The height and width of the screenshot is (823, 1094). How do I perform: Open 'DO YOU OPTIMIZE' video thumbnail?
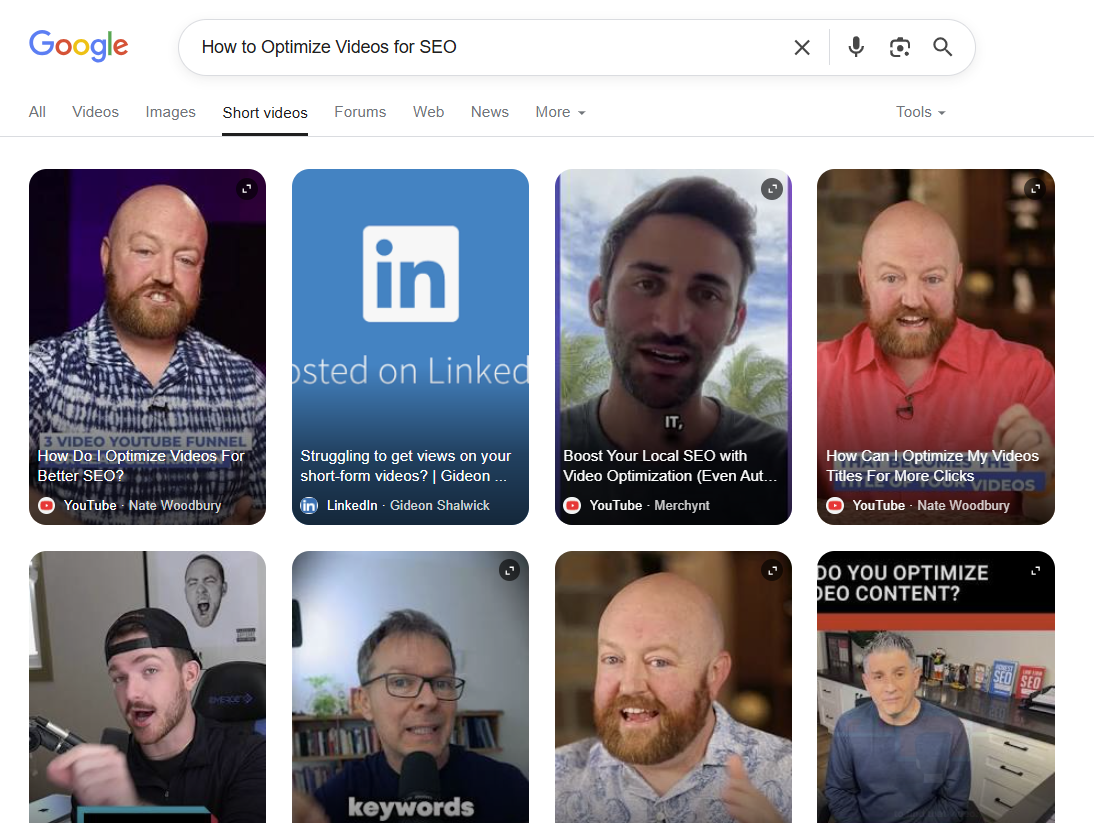(x=936, y=687)
